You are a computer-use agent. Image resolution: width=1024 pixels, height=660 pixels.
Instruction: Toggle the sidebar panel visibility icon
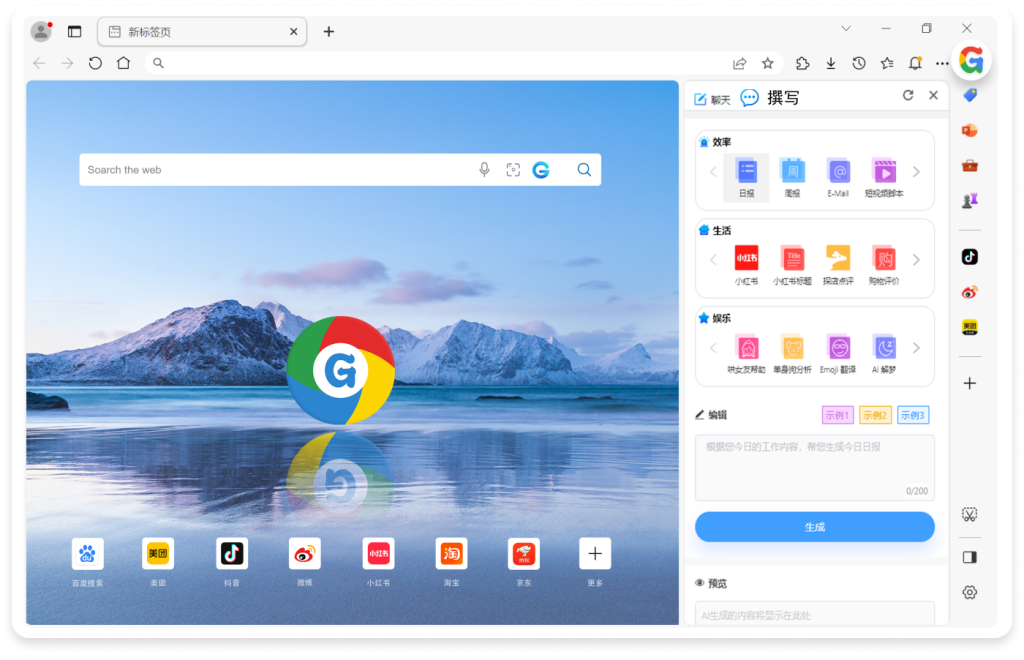(969, 557)
